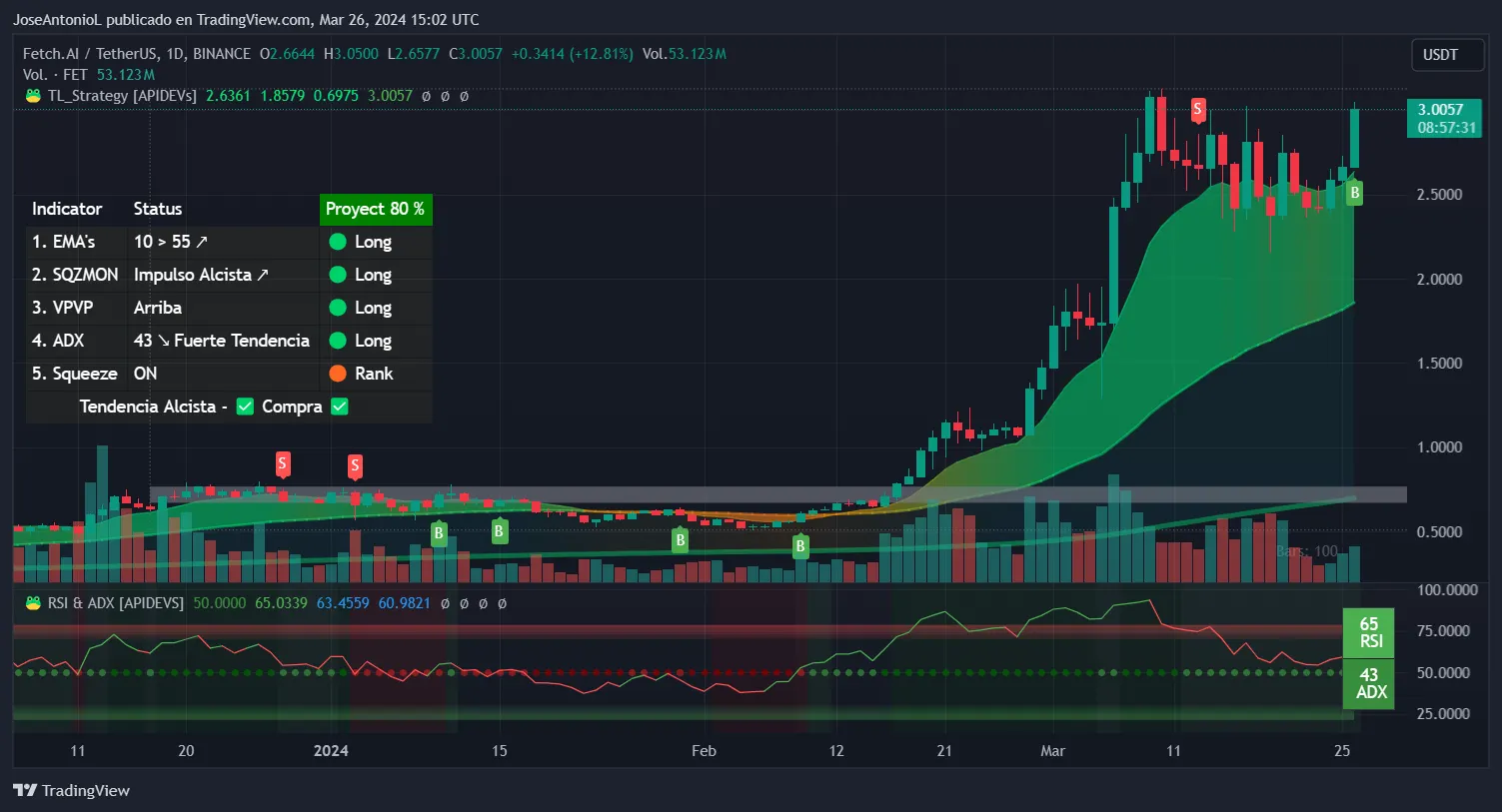Click the Fetch.AI / TetherUS symbol title
Image resolution: width=1502 pixels, height=812 pixels.
[x=136, y=54]
